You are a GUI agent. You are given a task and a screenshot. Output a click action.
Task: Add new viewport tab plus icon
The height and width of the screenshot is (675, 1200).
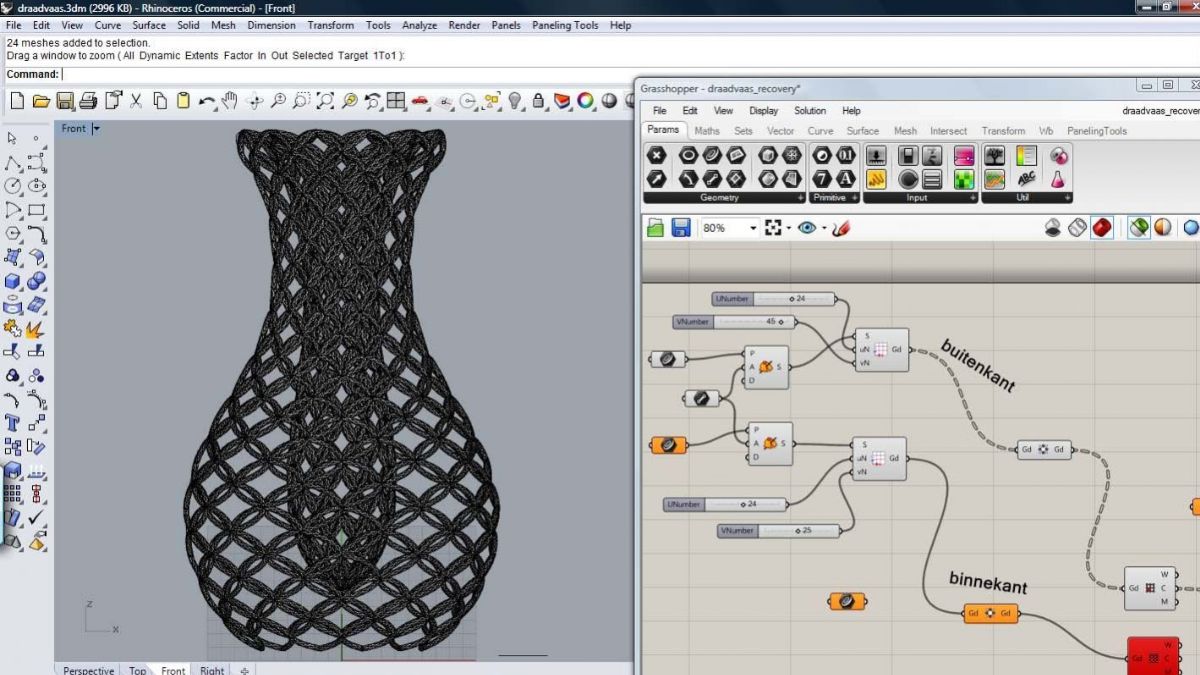pyautogui.click(x=245, y=670)
